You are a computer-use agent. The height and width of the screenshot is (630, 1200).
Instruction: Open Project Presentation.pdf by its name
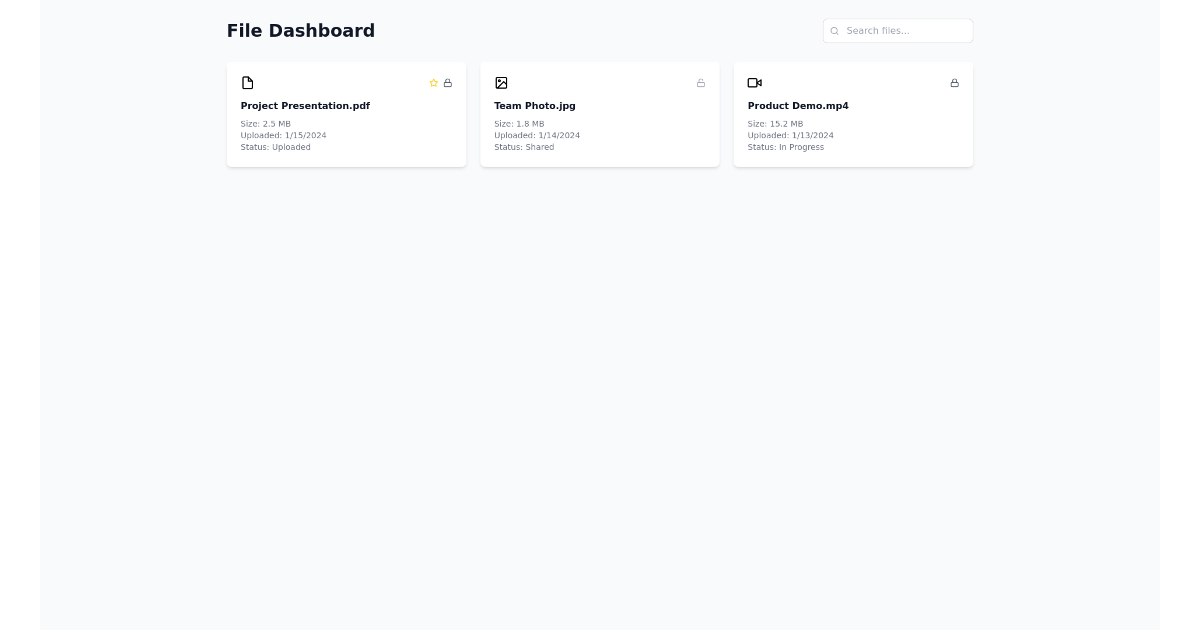(305, 106)
